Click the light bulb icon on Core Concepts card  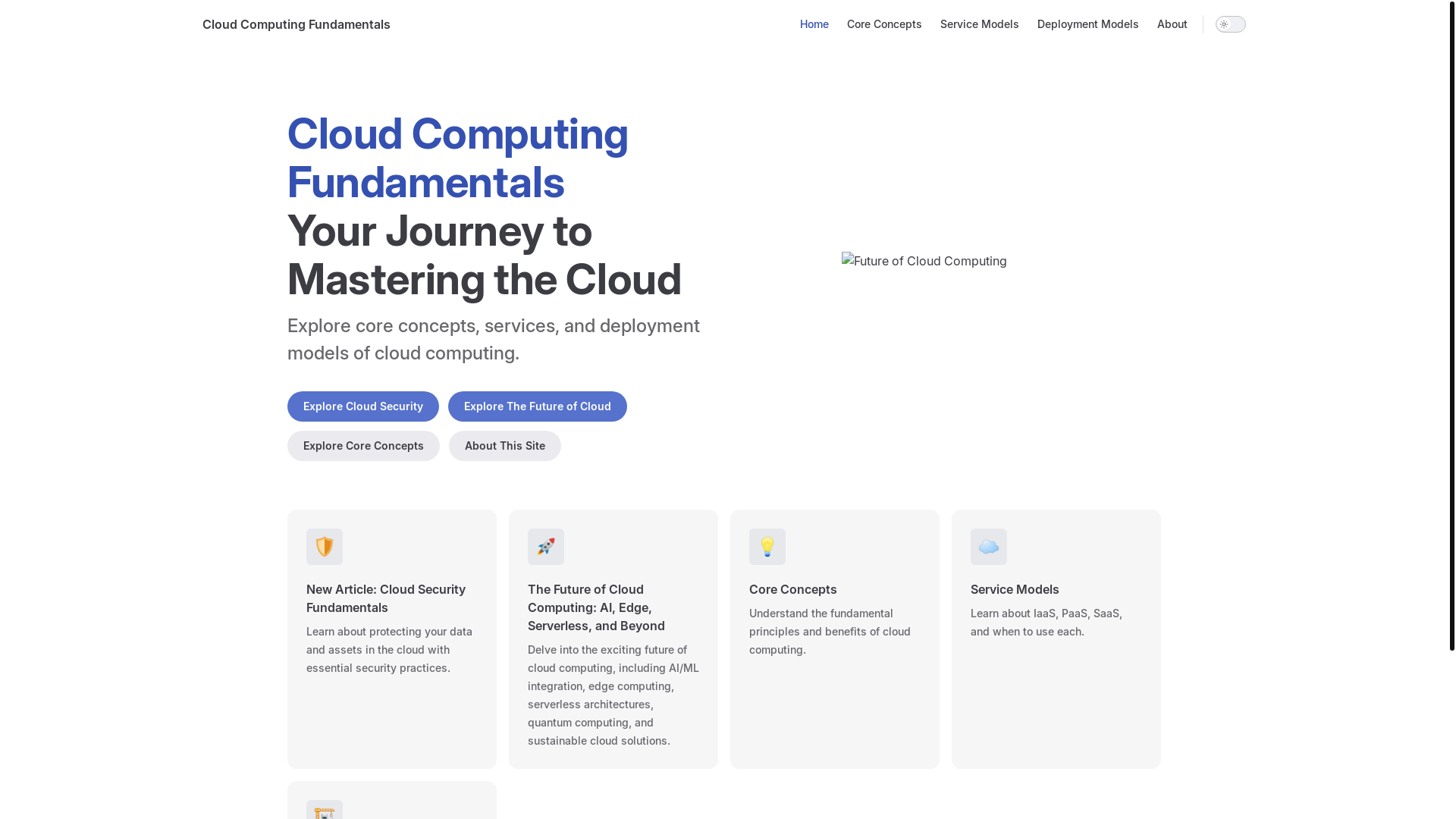[767, 547]
